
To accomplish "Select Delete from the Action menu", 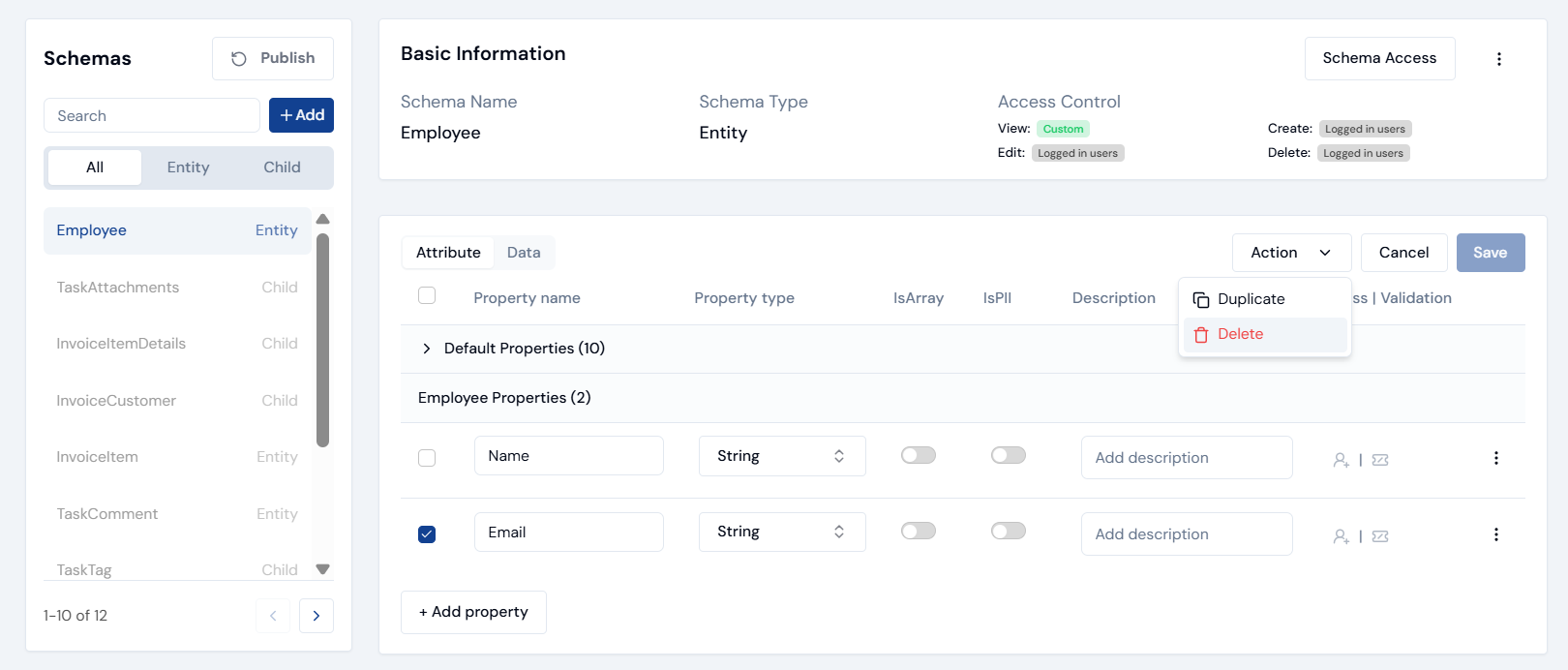I will (1240, 334).
